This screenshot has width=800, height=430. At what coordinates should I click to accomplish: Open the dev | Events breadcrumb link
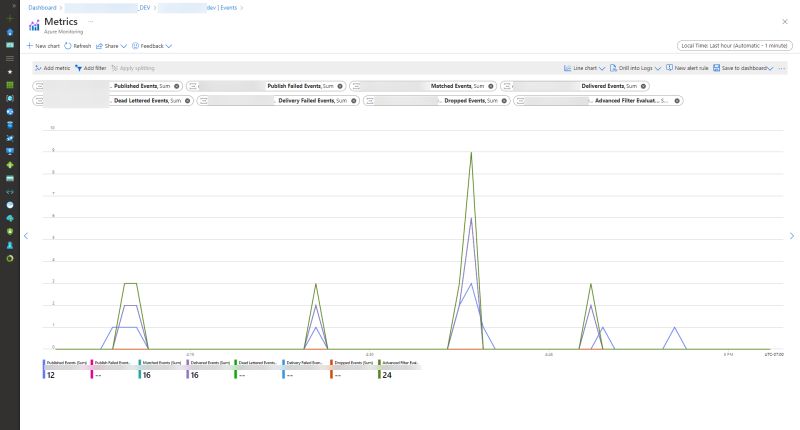pos(197,8)
